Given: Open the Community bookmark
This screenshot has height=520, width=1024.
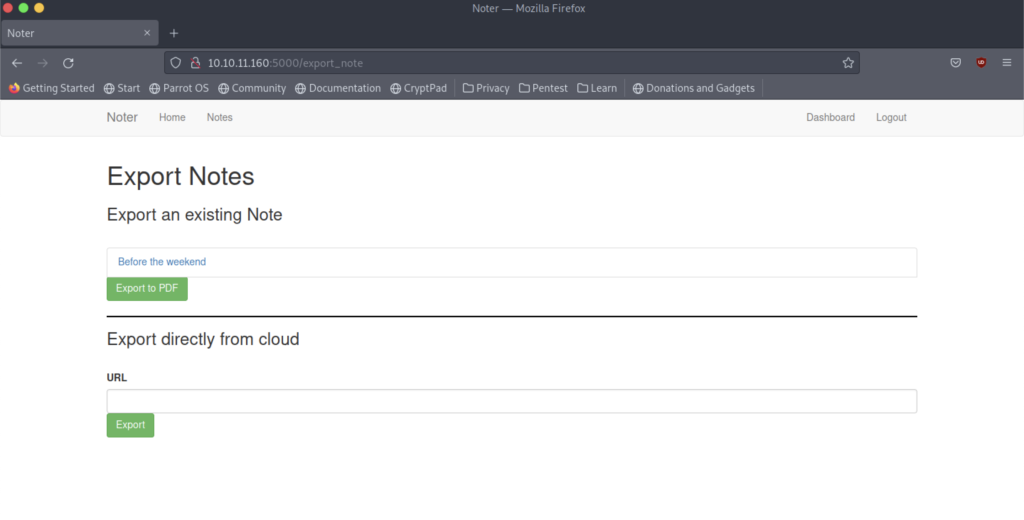Looking at the screenshot, I should [x=252, y=88].
